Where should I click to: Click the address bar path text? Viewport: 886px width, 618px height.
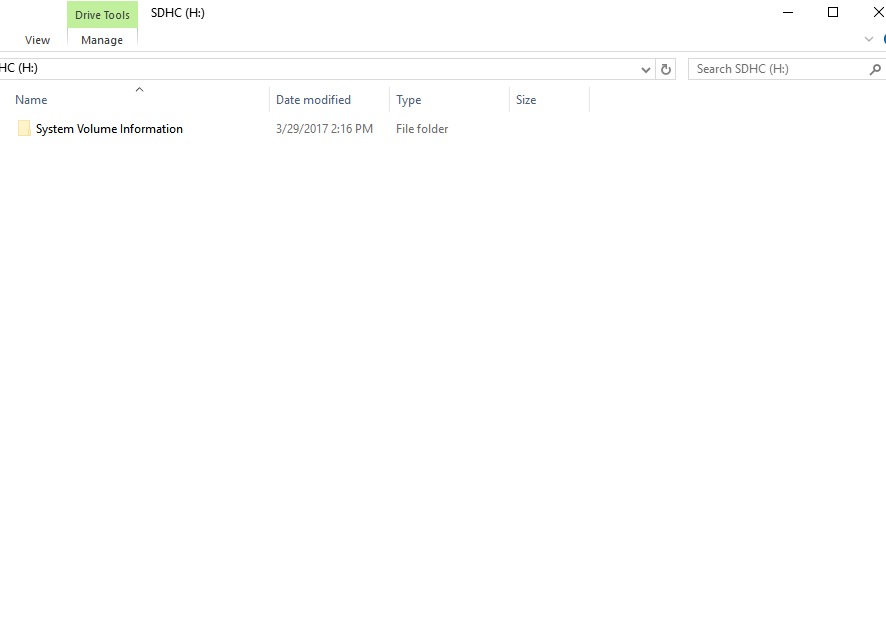(19, 68)
